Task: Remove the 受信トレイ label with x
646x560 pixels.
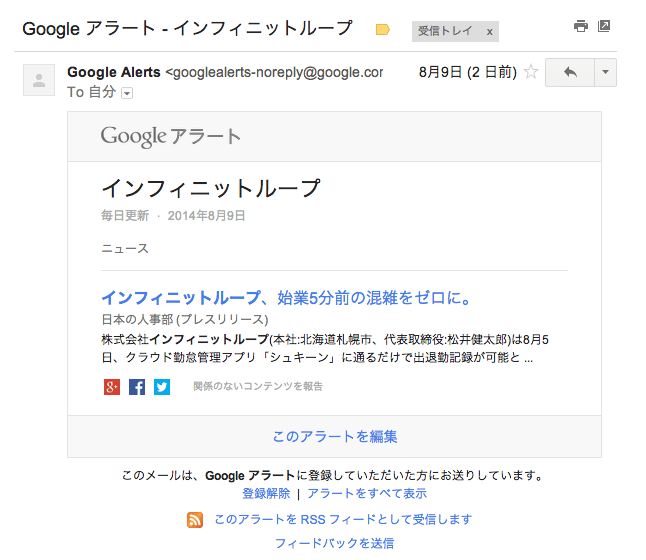Action: [489, 32]
